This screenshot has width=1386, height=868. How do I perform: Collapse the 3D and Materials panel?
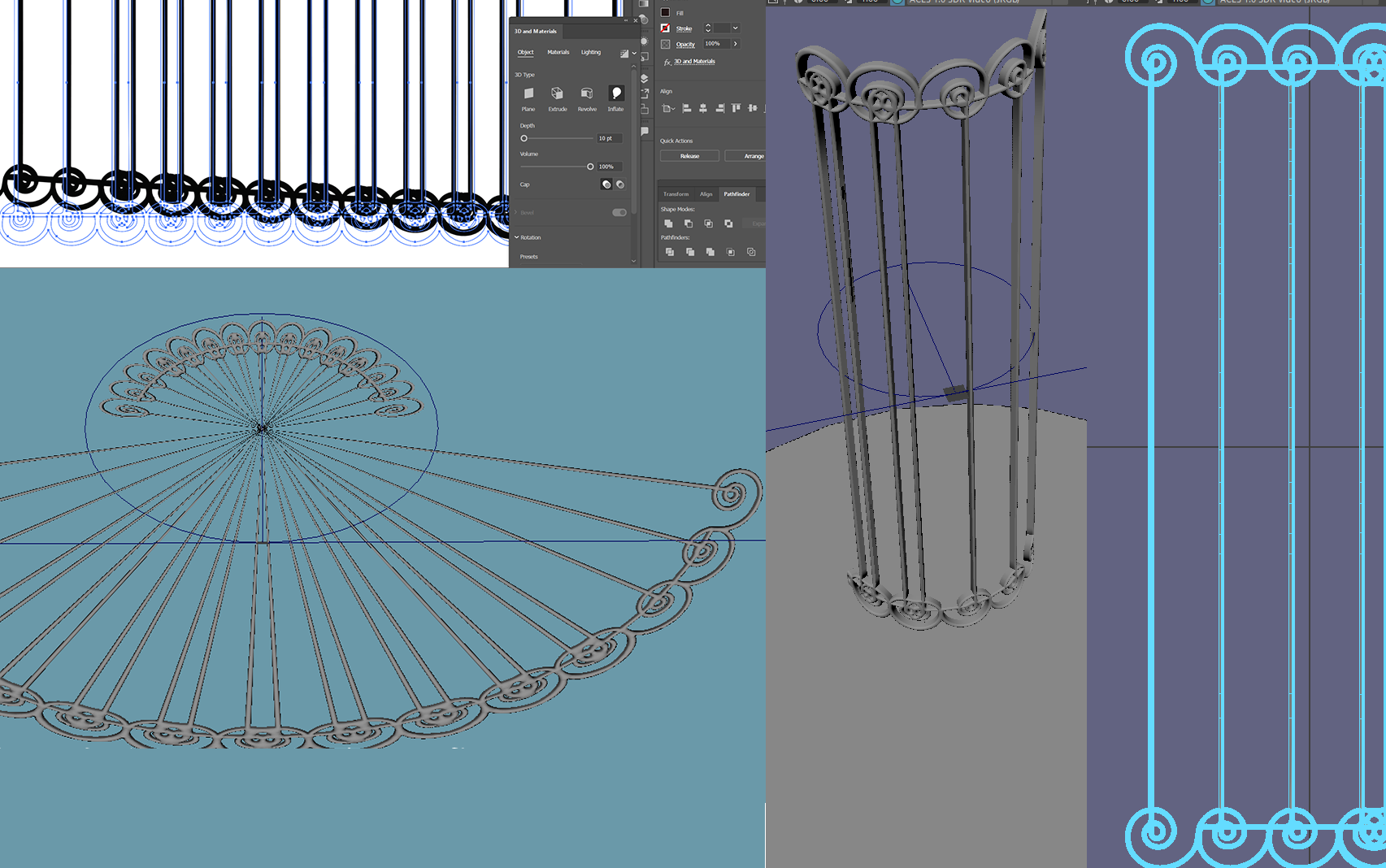coord(626,21)
